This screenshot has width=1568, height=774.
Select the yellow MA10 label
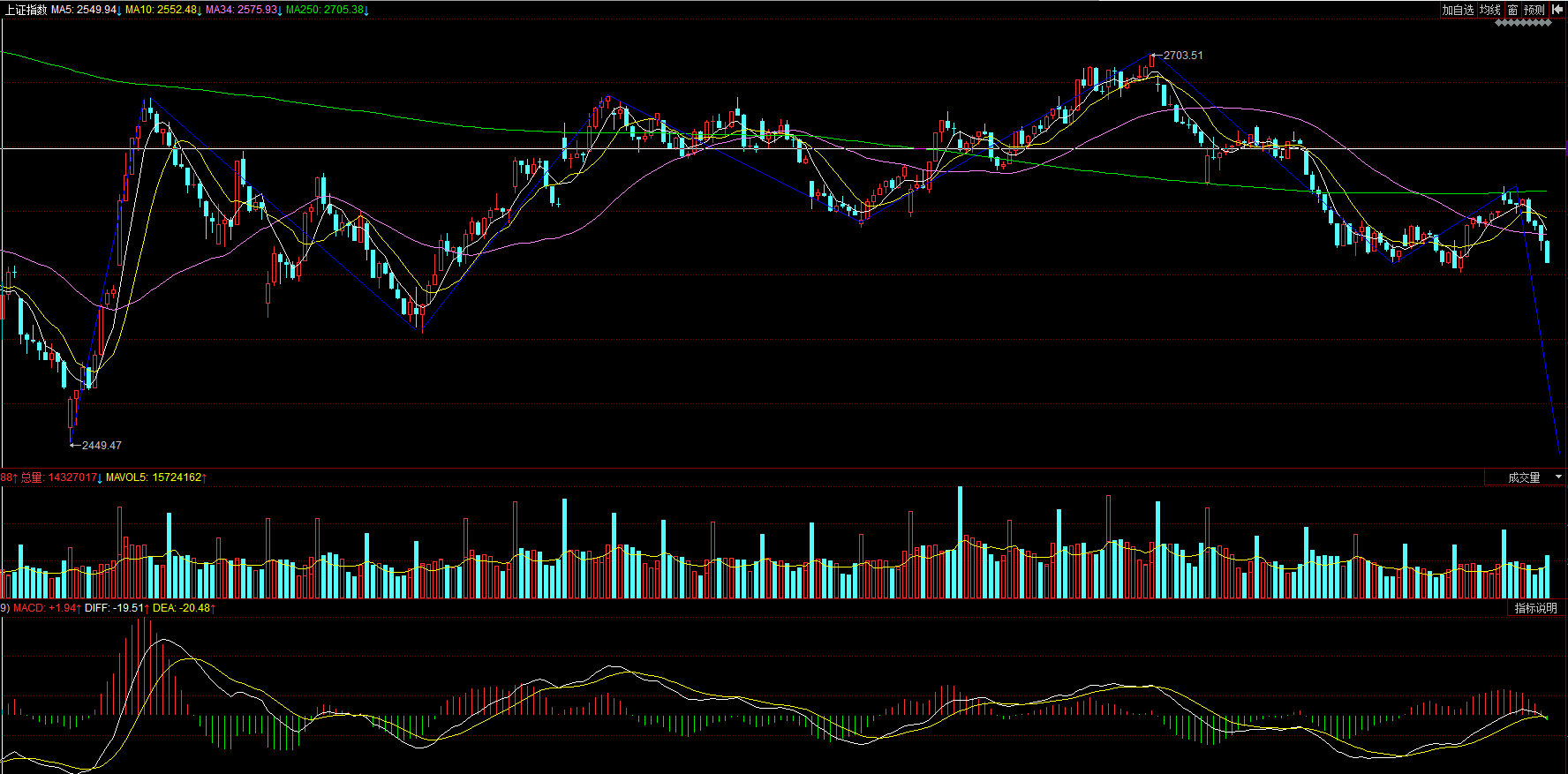[x=162, y=10]
